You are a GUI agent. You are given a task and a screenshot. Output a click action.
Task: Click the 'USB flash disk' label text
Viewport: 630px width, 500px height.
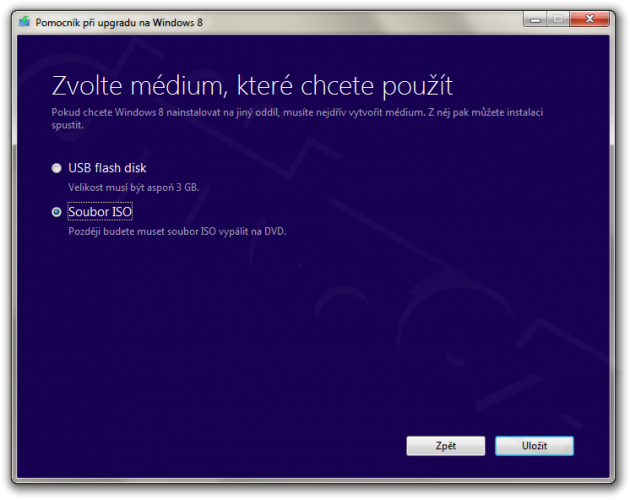click(x=107, y=168)
